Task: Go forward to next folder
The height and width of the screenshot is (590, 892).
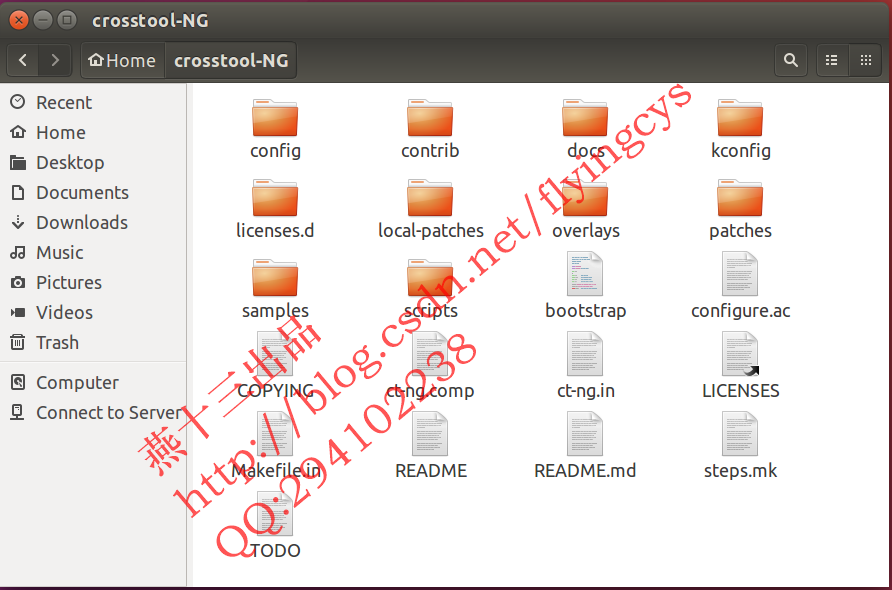Action: pyautogui.click(x=55, y=60)
